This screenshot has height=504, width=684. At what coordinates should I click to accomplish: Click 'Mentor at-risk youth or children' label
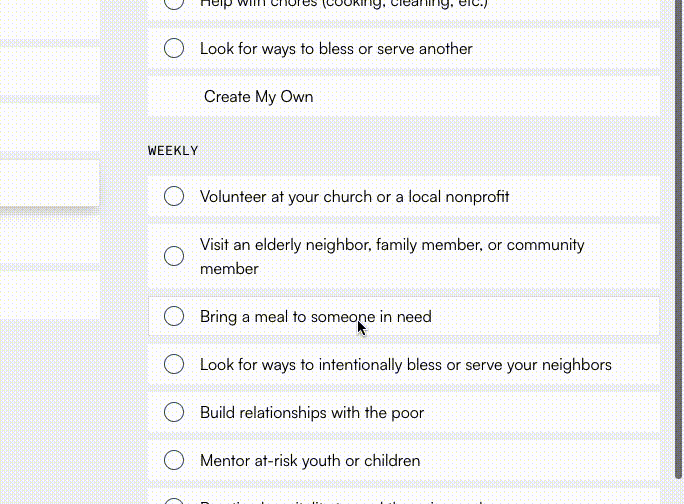click(309, 460)
